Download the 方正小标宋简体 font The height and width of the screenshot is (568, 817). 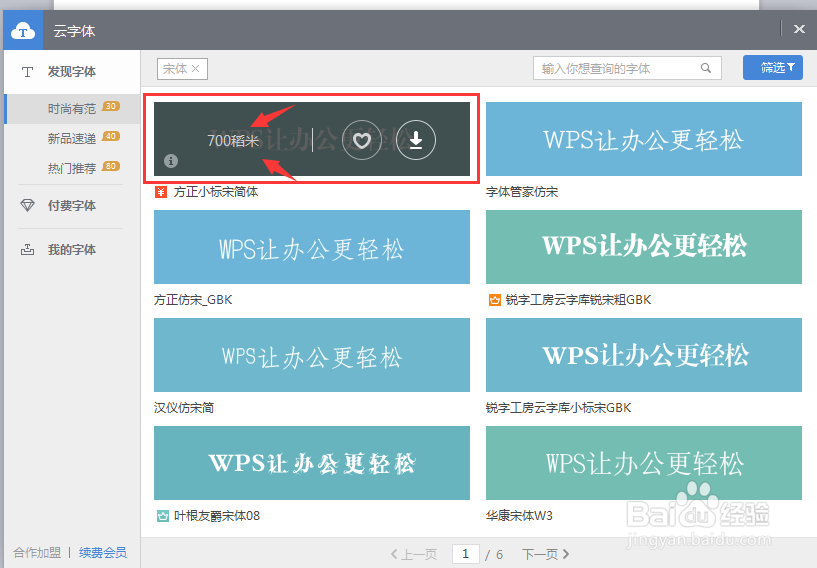point(416,140)
